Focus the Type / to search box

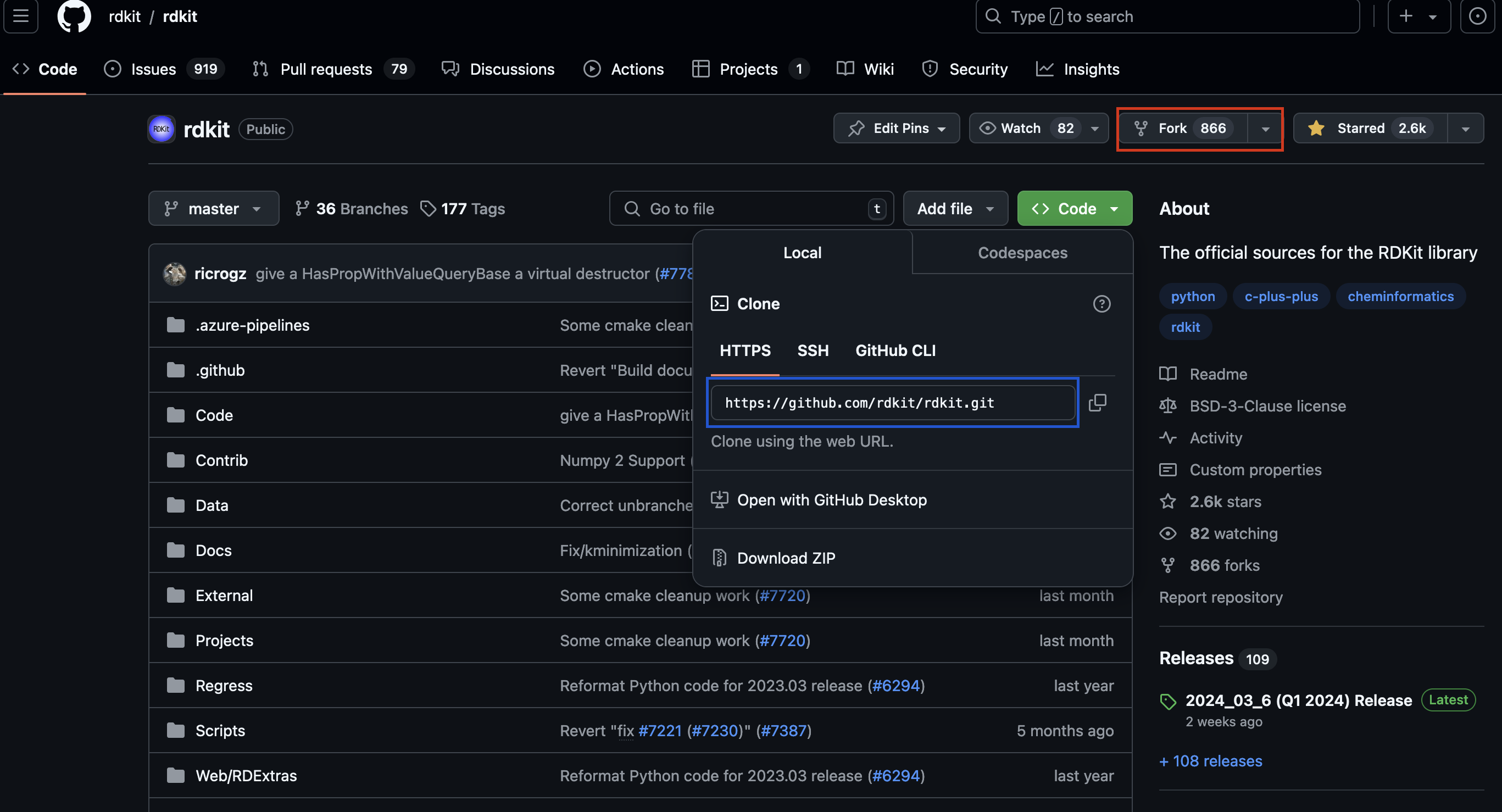click(1168, 16)
